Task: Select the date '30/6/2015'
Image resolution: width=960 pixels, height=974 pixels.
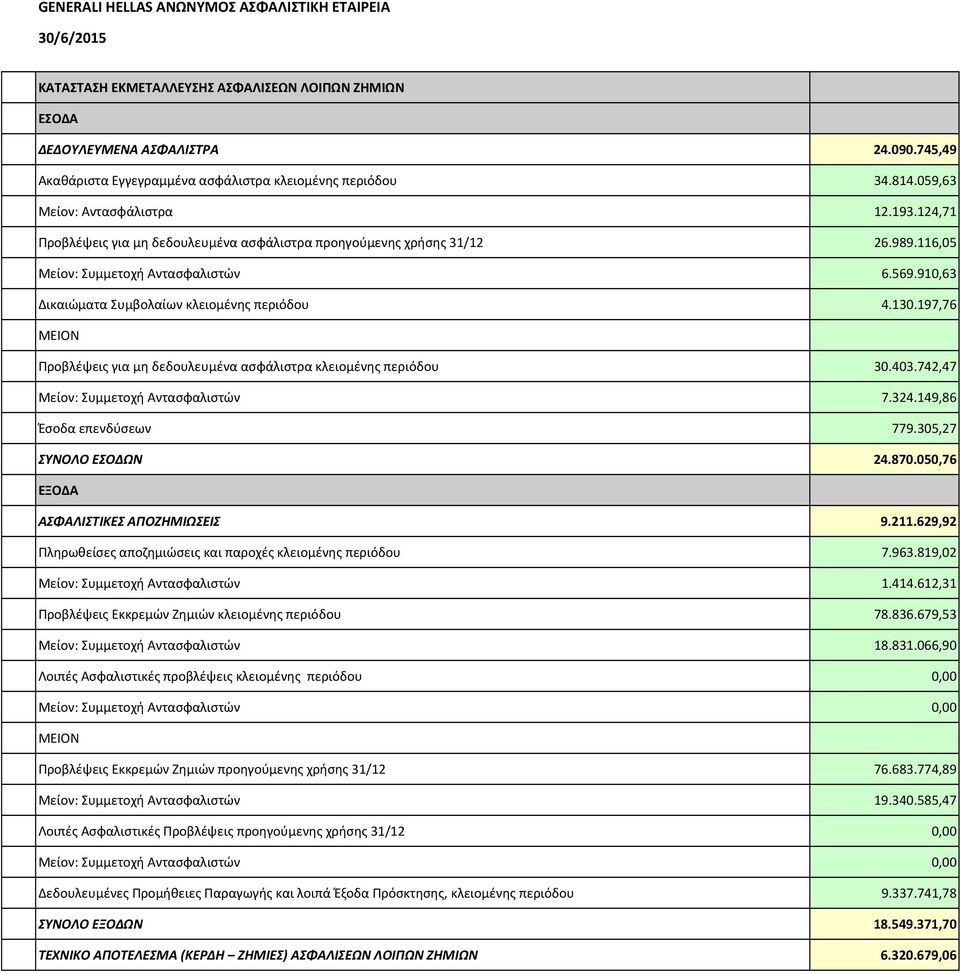Action: pos(72,39)
